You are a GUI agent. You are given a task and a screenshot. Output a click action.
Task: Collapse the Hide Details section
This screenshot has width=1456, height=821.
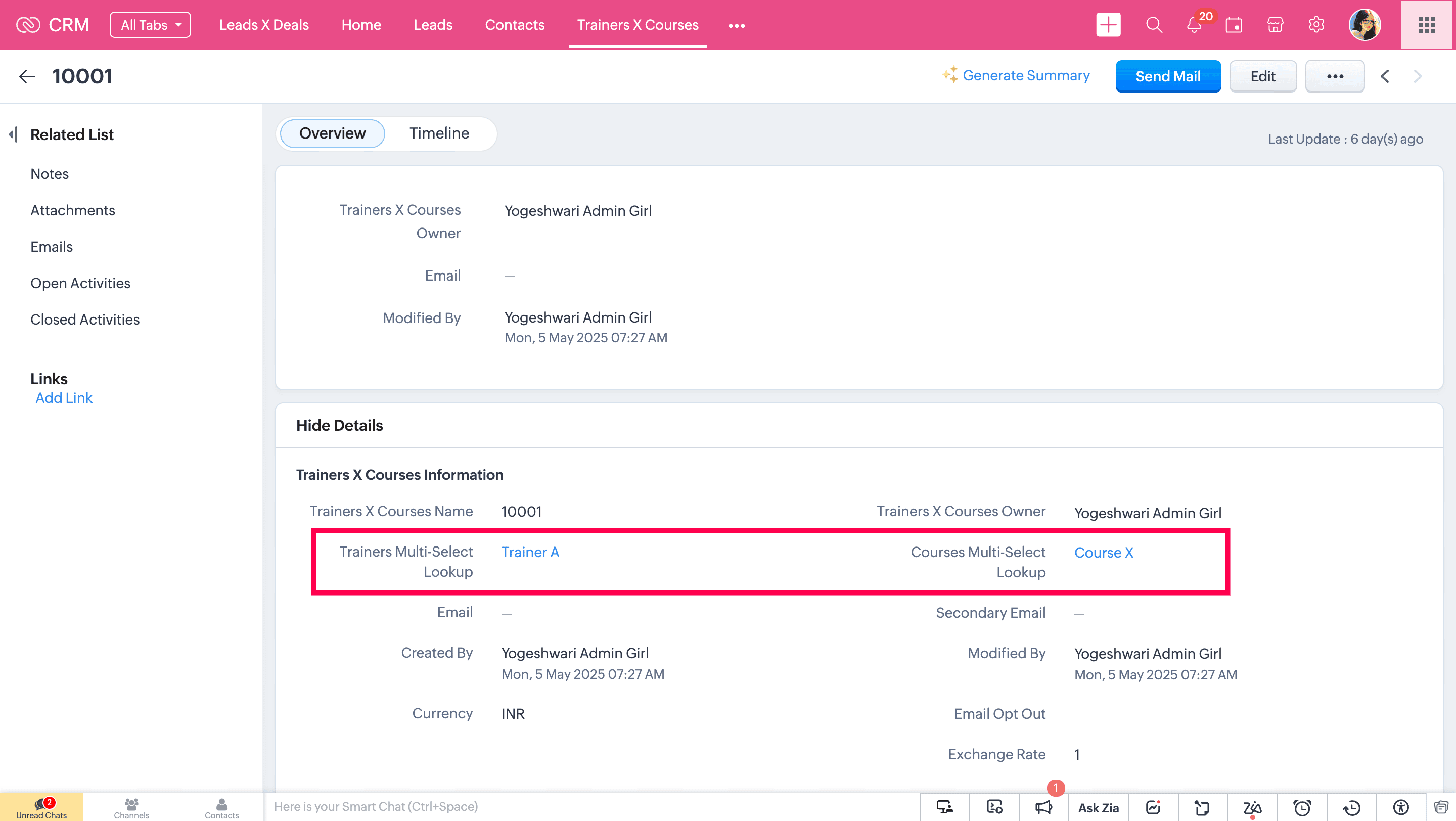tap(339, 425)
